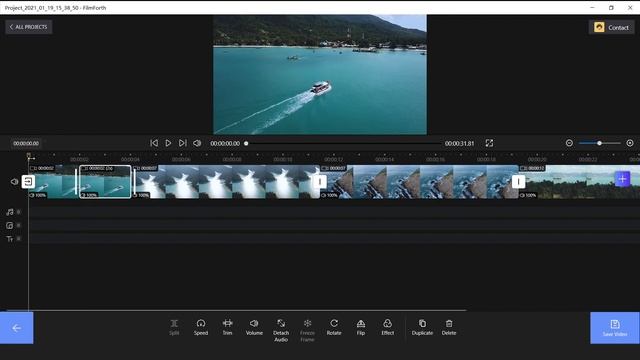Viewport: 640px width, 360px height.
Task: Flip the selected clip
Action: pyautogui.click(x=361, y=327)
